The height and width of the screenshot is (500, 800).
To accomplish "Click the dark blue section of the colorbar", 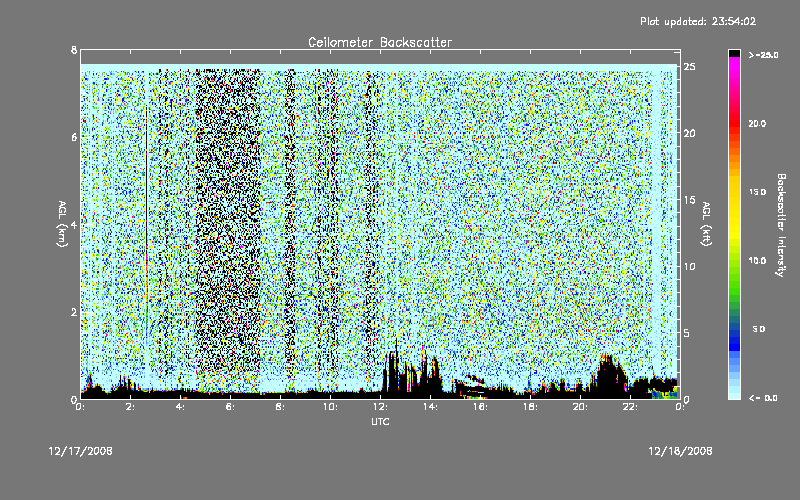I will coord(734,339).
